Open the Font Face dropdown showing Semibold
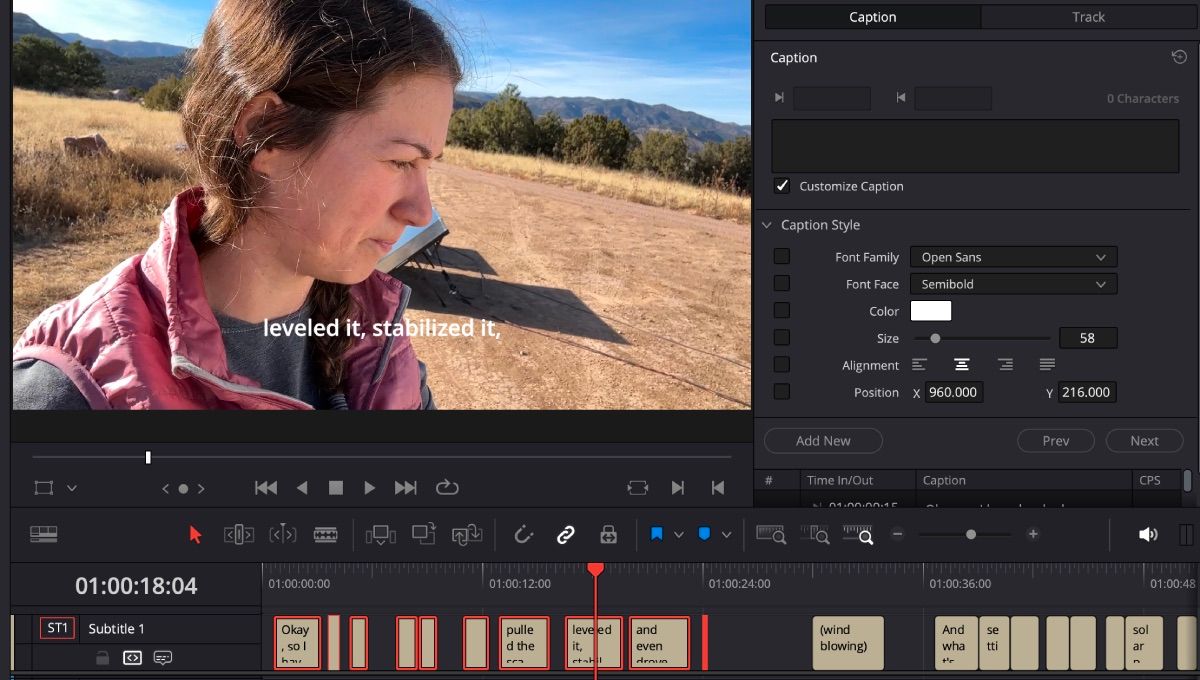Screen dimensions: 1200x680 tap(1013, 283)
